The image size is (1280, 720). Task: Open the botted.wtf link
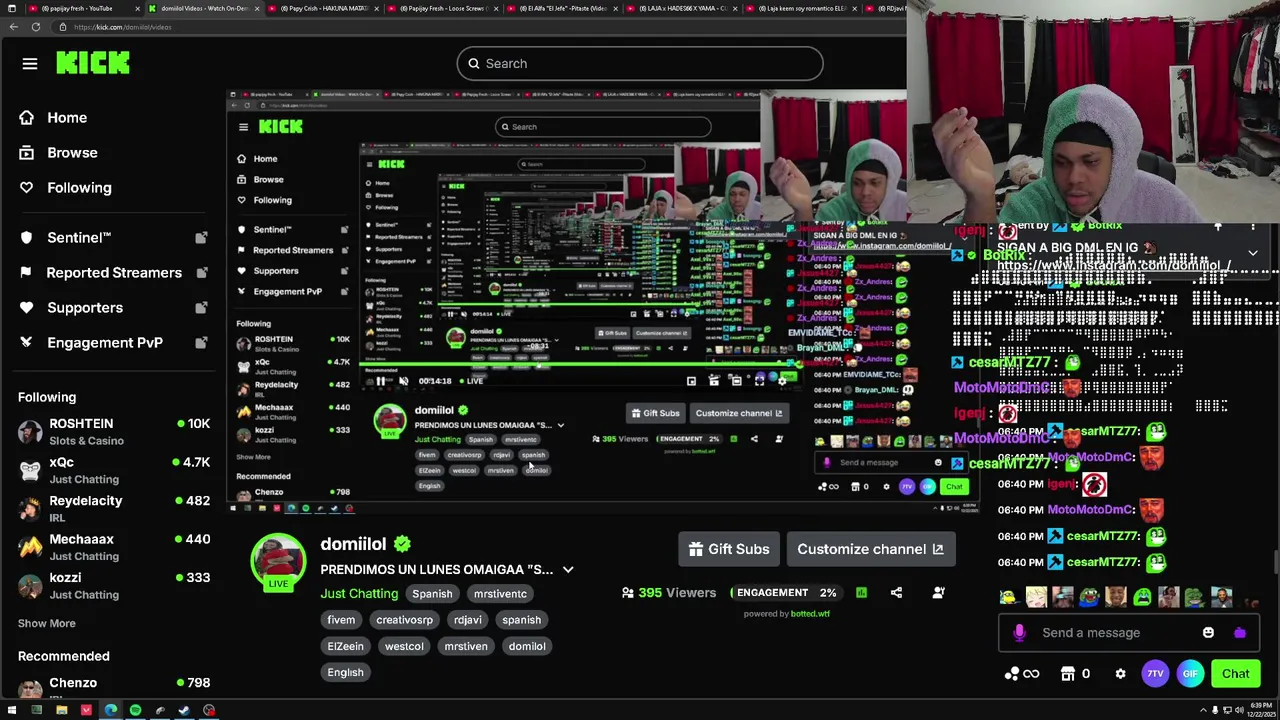click(809, 614)
